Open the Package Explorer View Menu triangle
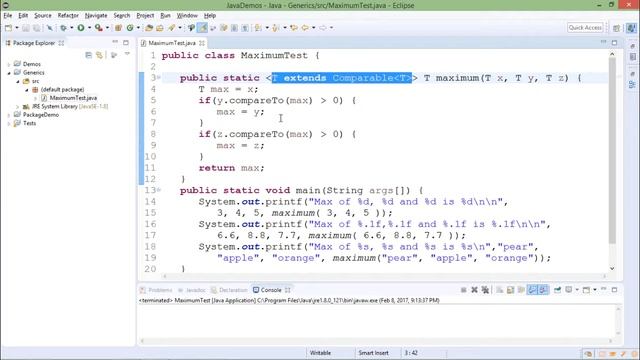 pyautogui.click(x=127, y=54)
